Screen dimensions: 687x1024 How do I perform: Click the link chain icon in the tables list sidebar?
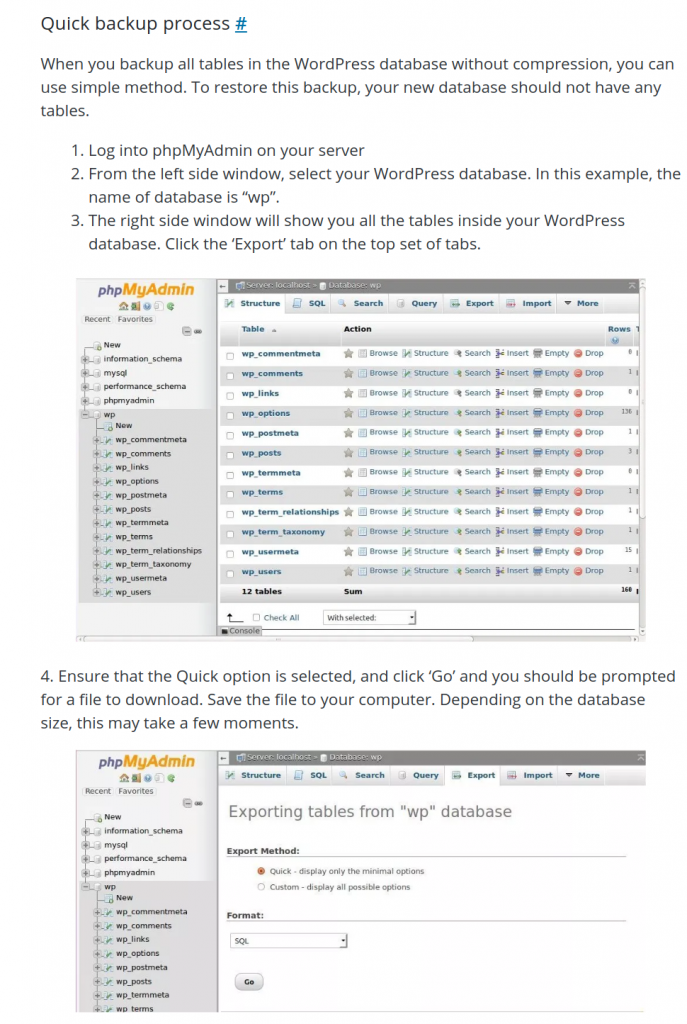[x=198, y=331]
